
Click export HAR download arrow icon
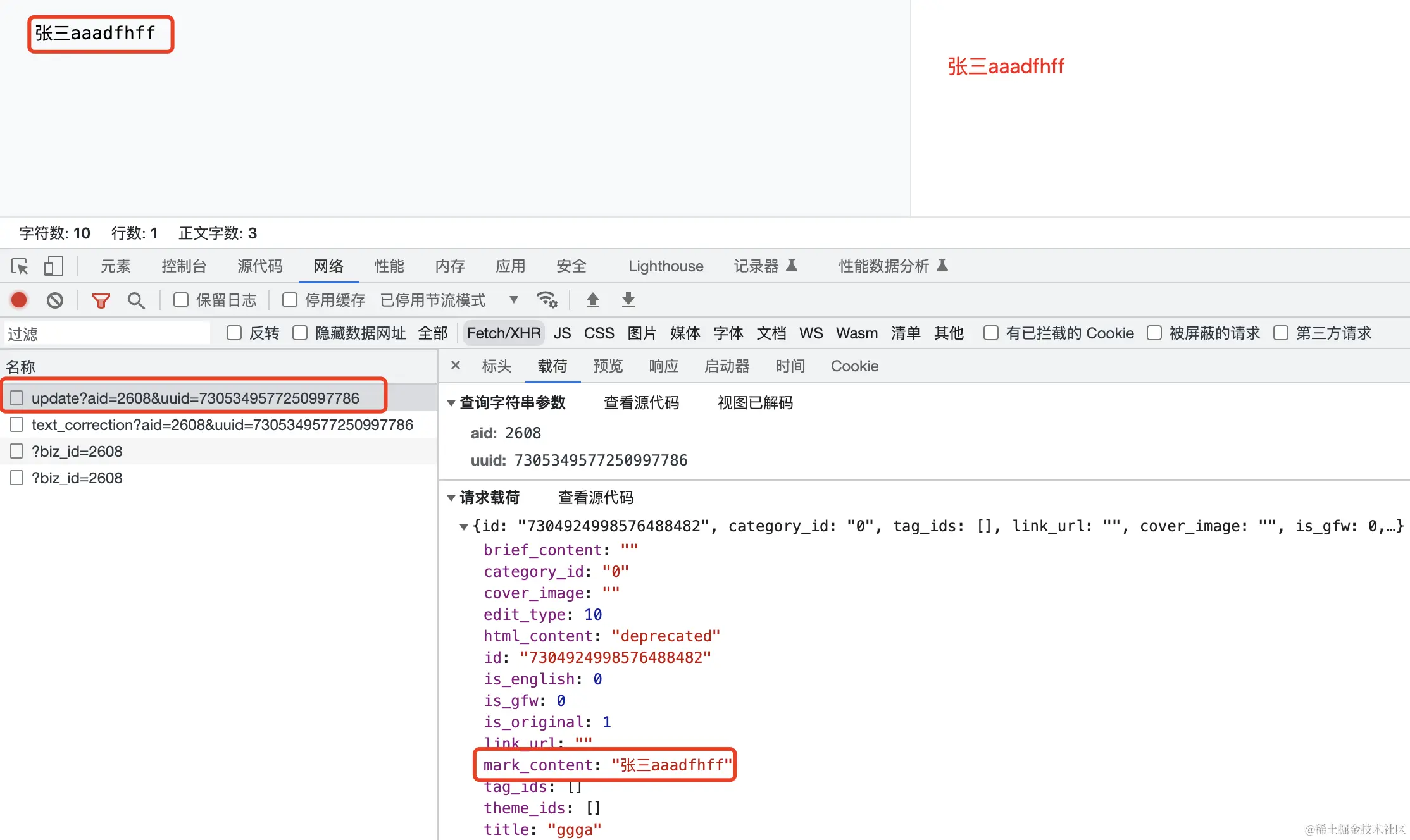click(x=628, y=300)
